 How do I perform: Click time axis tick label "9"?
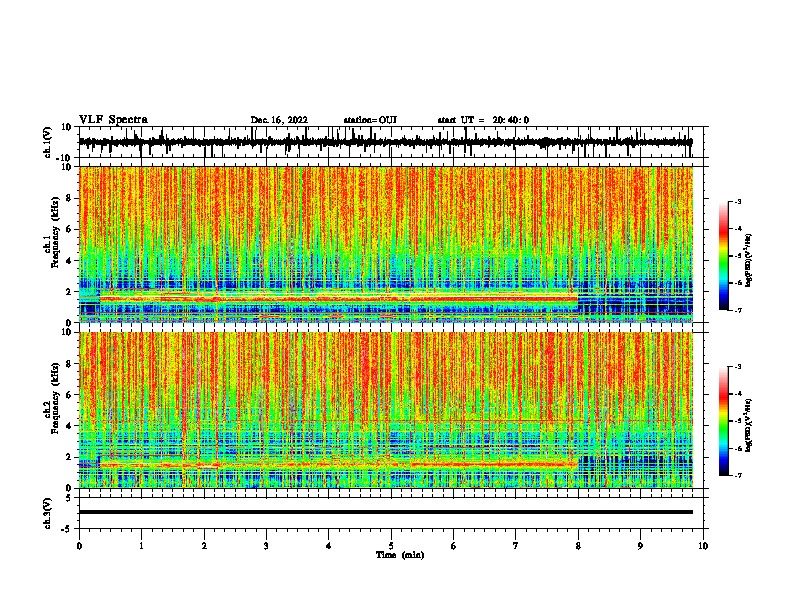click(x=640, y=546)
